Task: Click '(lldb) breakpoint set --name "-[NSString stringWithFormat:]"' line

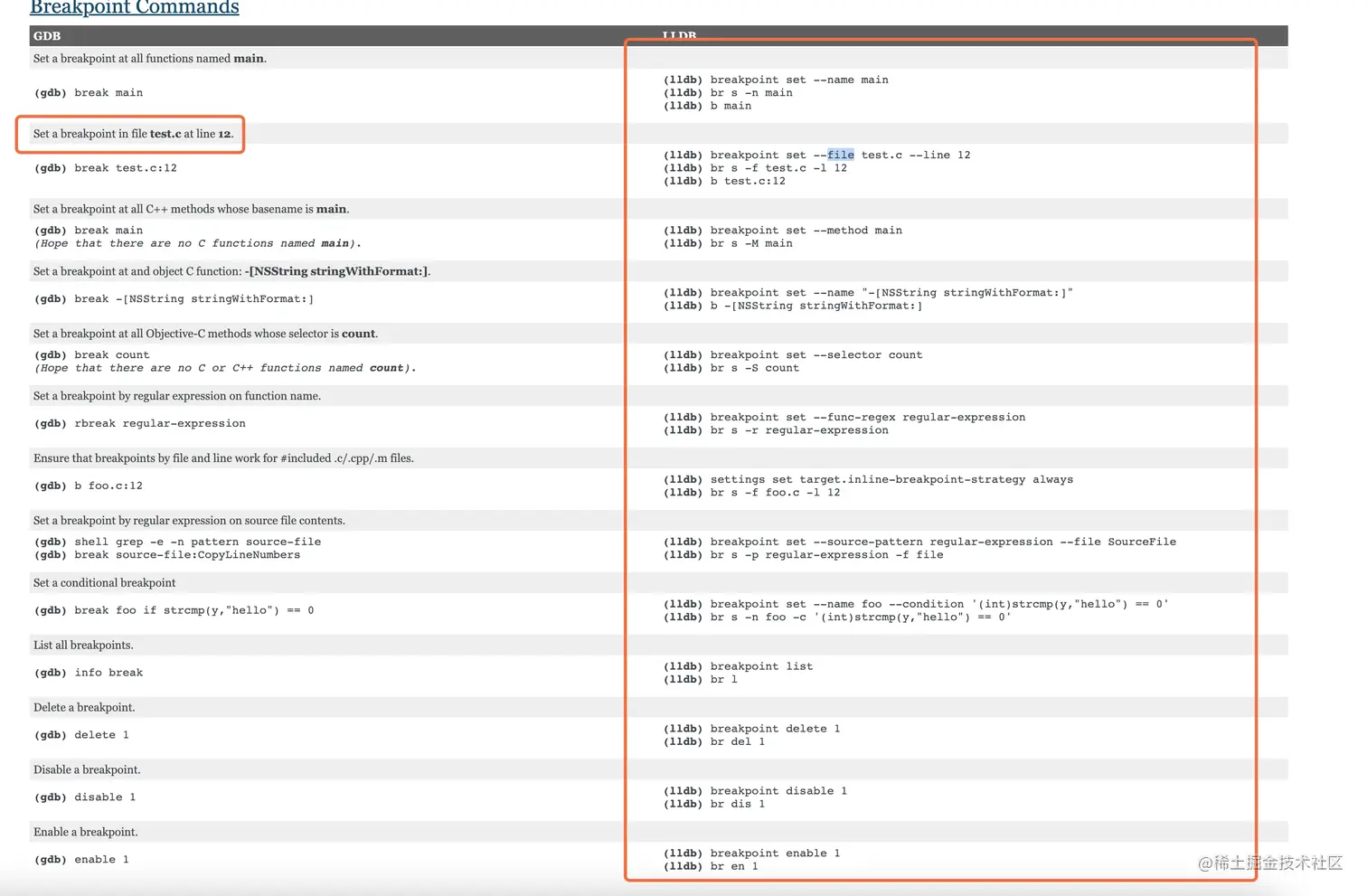Action: (868, 293)
